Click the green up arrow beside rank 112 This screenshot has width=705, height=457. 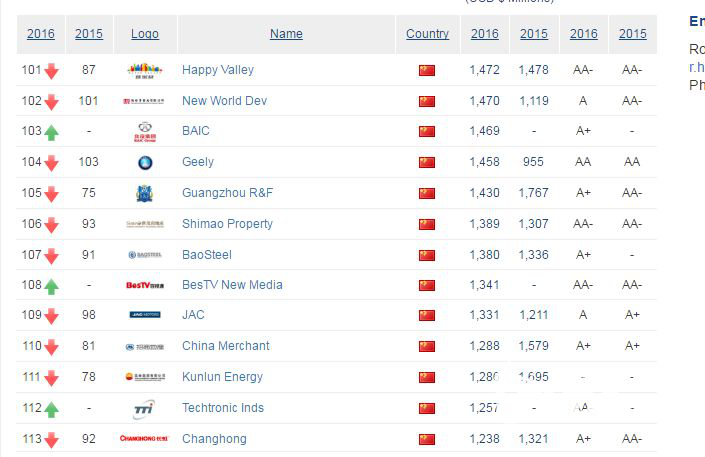(51, 409)
